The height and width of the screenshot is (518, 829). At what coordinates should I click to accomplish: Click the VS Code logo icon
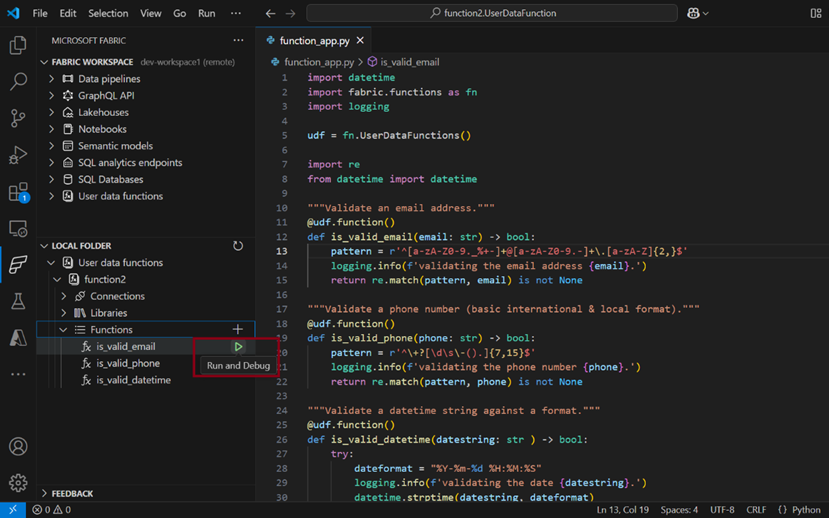[13, 13]
